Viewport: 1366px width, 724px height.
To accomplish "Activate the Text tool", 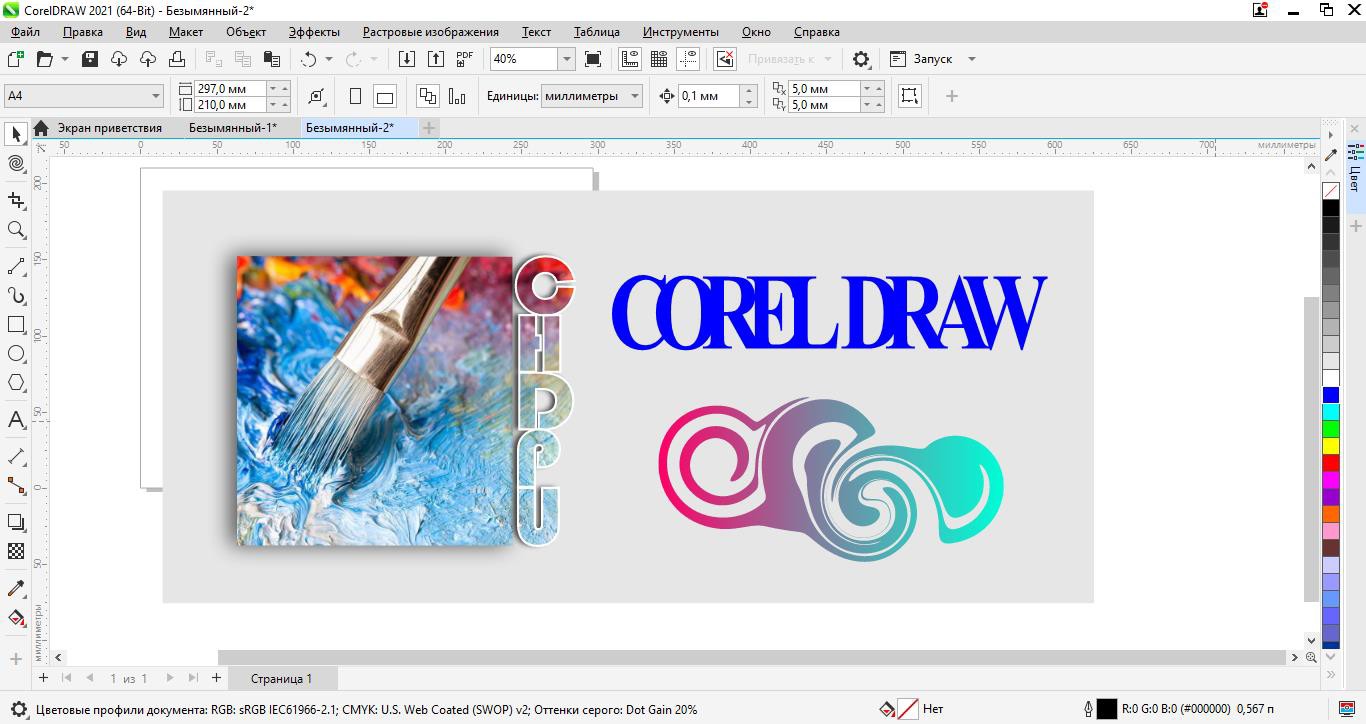I will tap(16, 420).
